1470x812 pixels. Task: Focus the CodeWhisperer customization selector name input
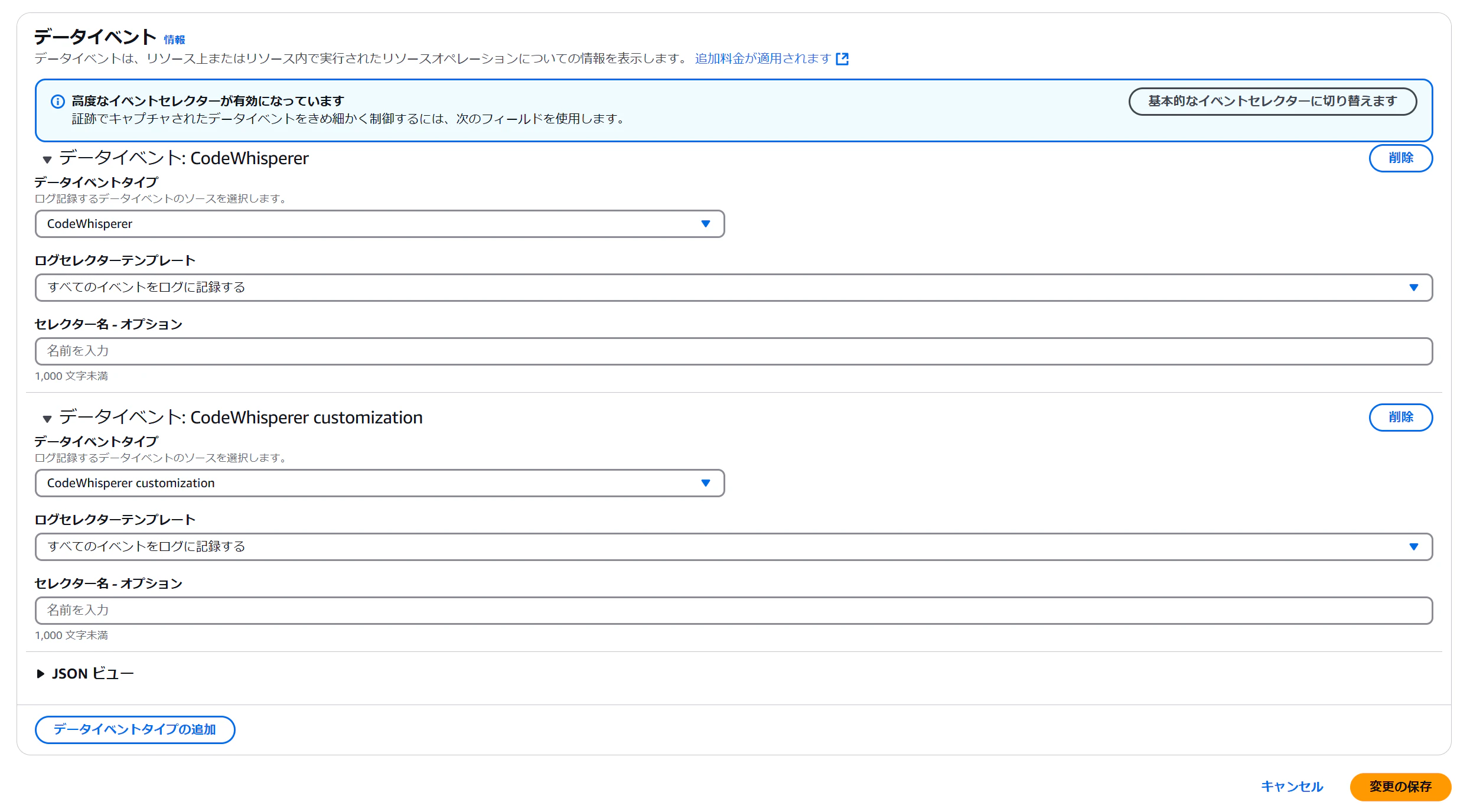pyautogui.click(x=734, y=611)
